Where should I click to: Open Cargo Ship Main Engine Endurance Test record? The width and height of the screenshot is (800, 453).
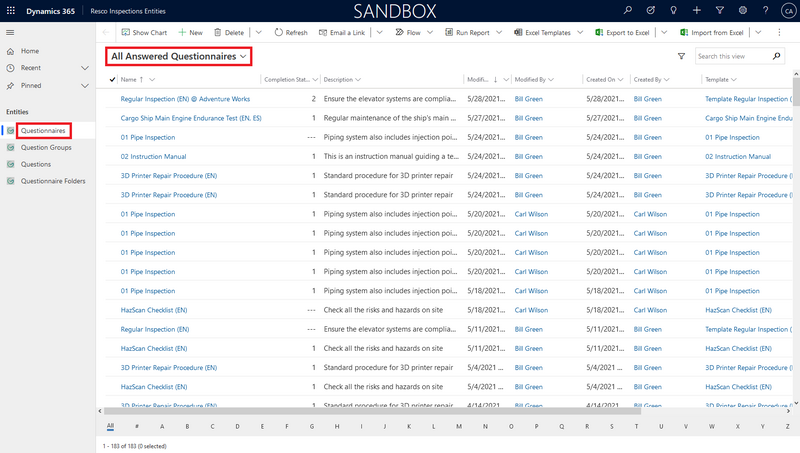[191, 118]
